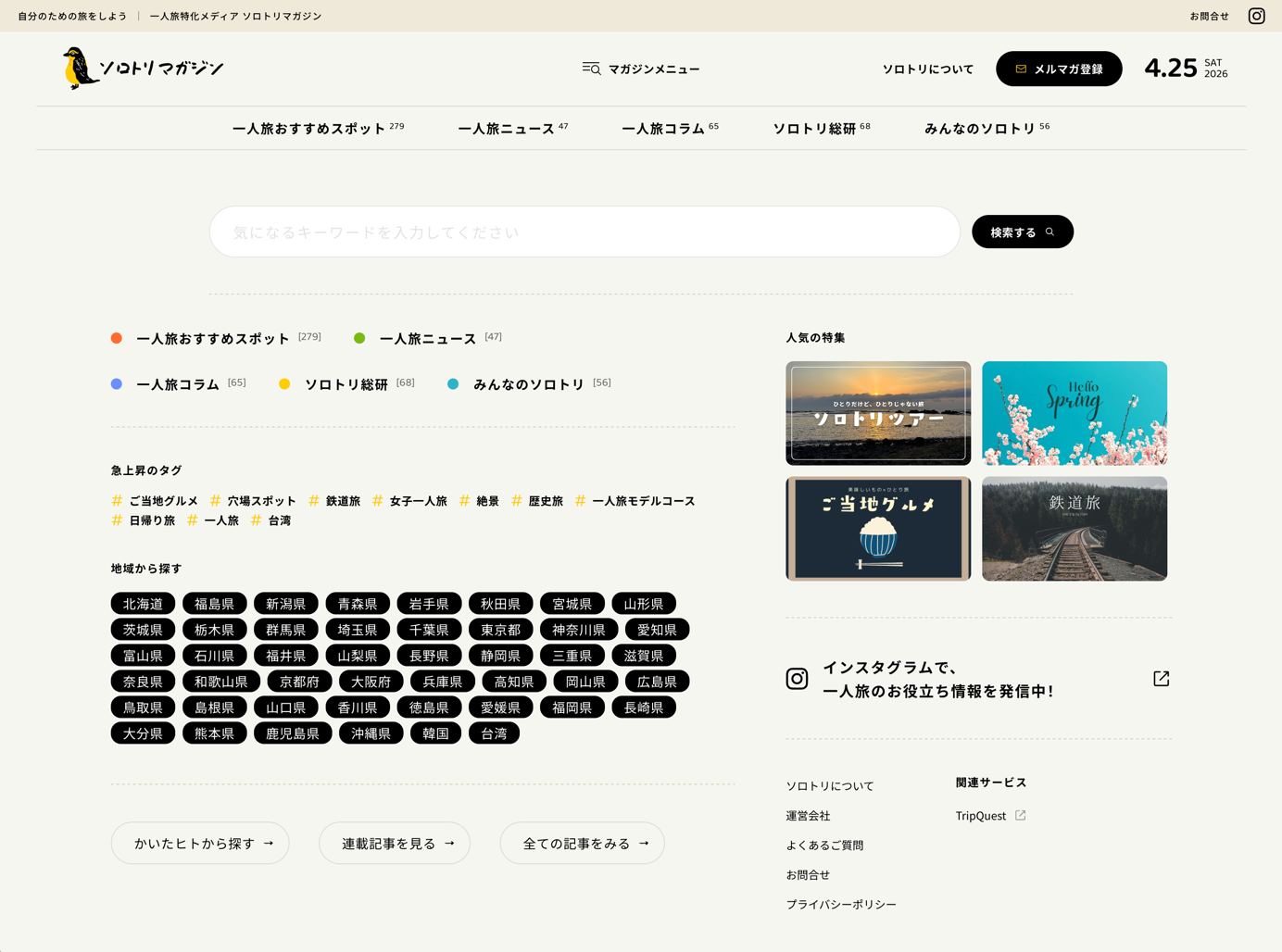
Task: Click the yellow dot beside ソロトリ総研
Action: 284,383
